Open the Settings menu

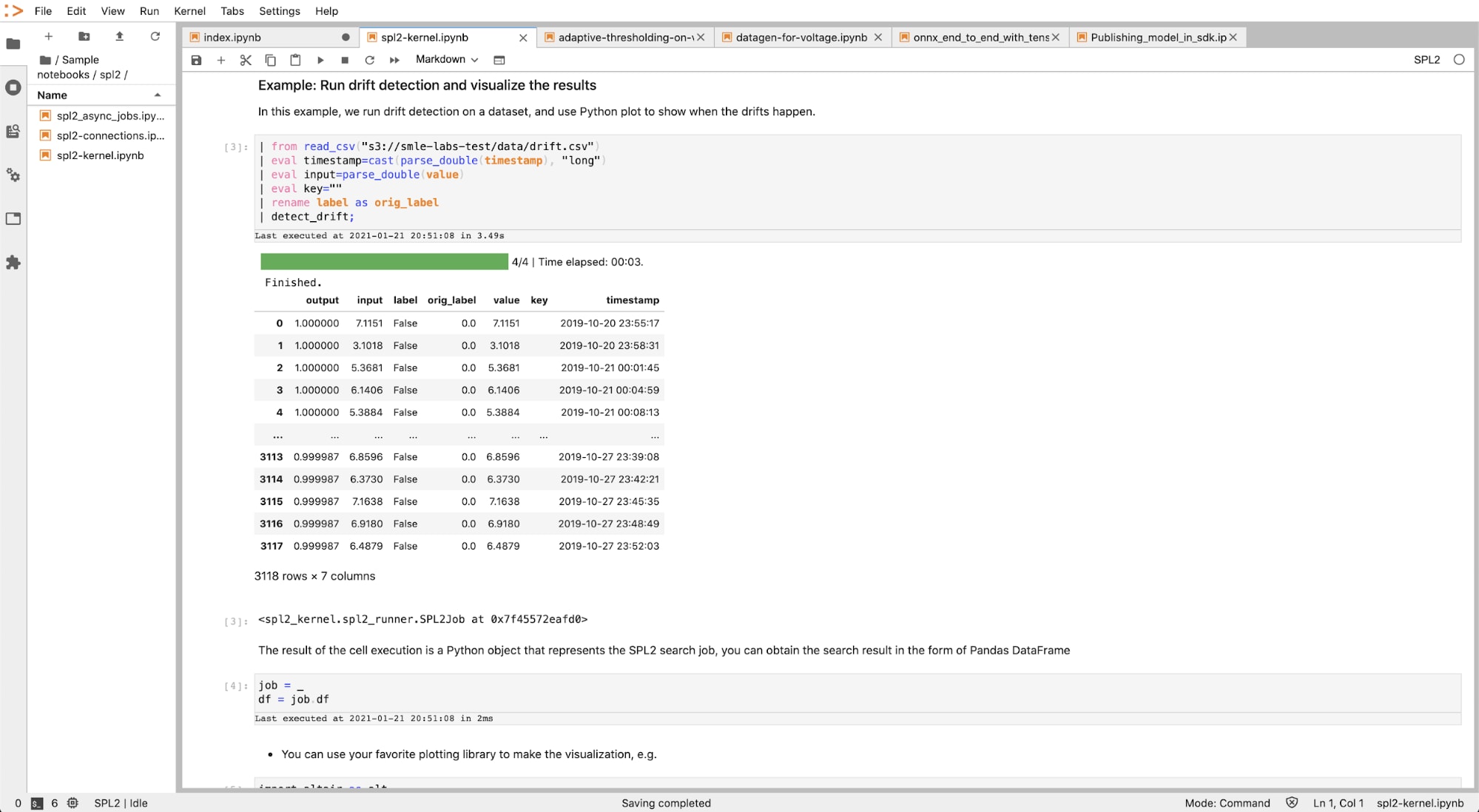(x=280, y=11)
